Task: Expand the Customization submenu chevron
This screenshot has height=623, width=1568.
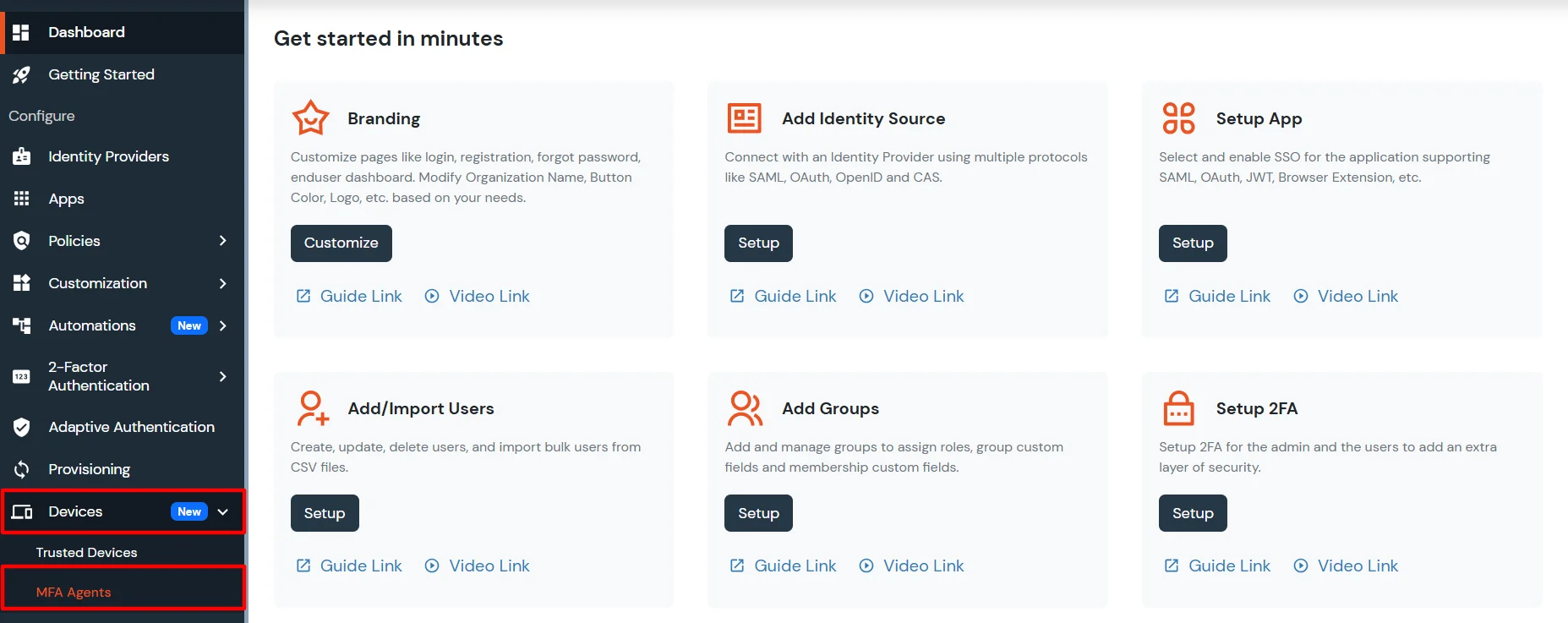Action: tap(223, 283)
